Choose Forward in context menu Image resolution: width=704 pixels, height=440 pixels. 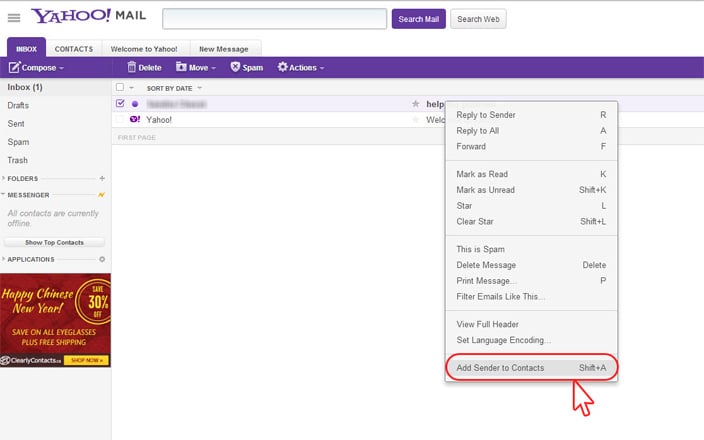click(531, 146)
